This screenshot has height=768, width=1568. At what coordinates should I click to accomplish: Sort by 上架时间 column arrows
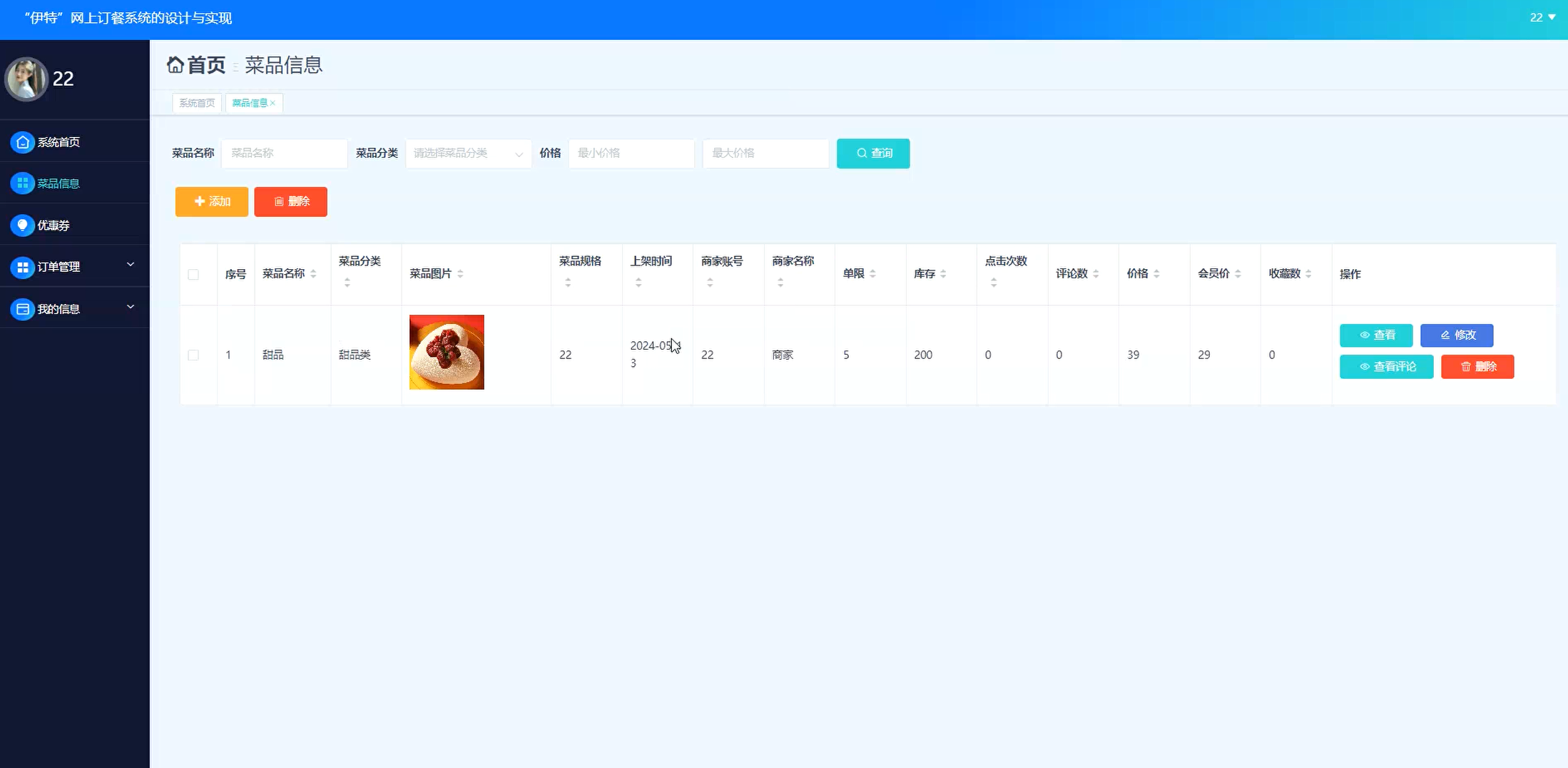point(638,283)
